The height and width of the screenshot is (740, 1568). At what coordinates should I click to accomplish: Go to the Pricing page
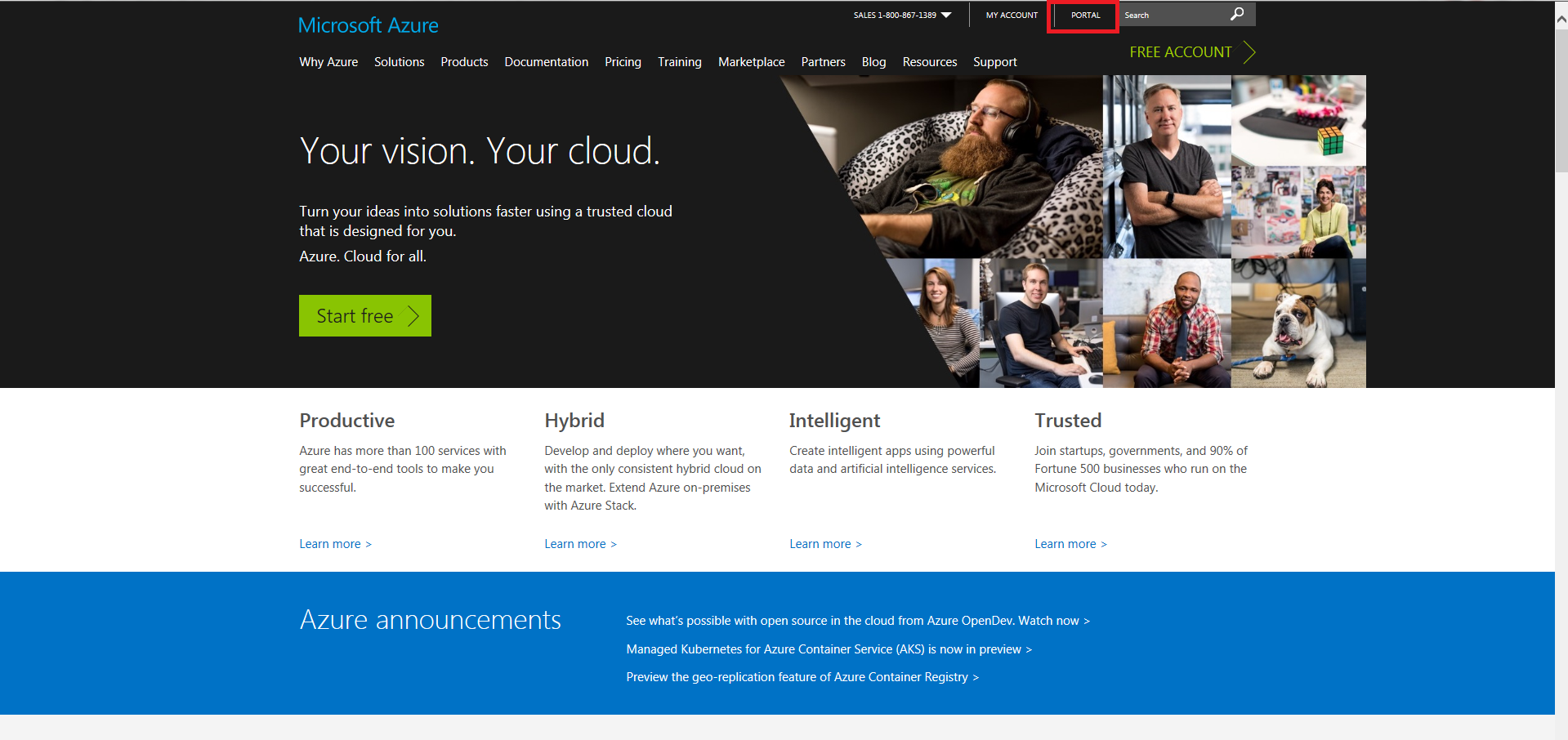[623, 62]
